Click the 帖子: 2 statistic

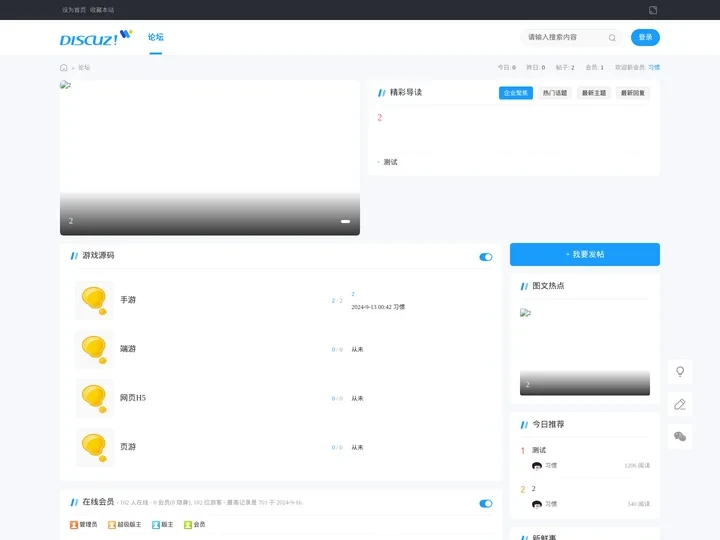coord(565,68)
